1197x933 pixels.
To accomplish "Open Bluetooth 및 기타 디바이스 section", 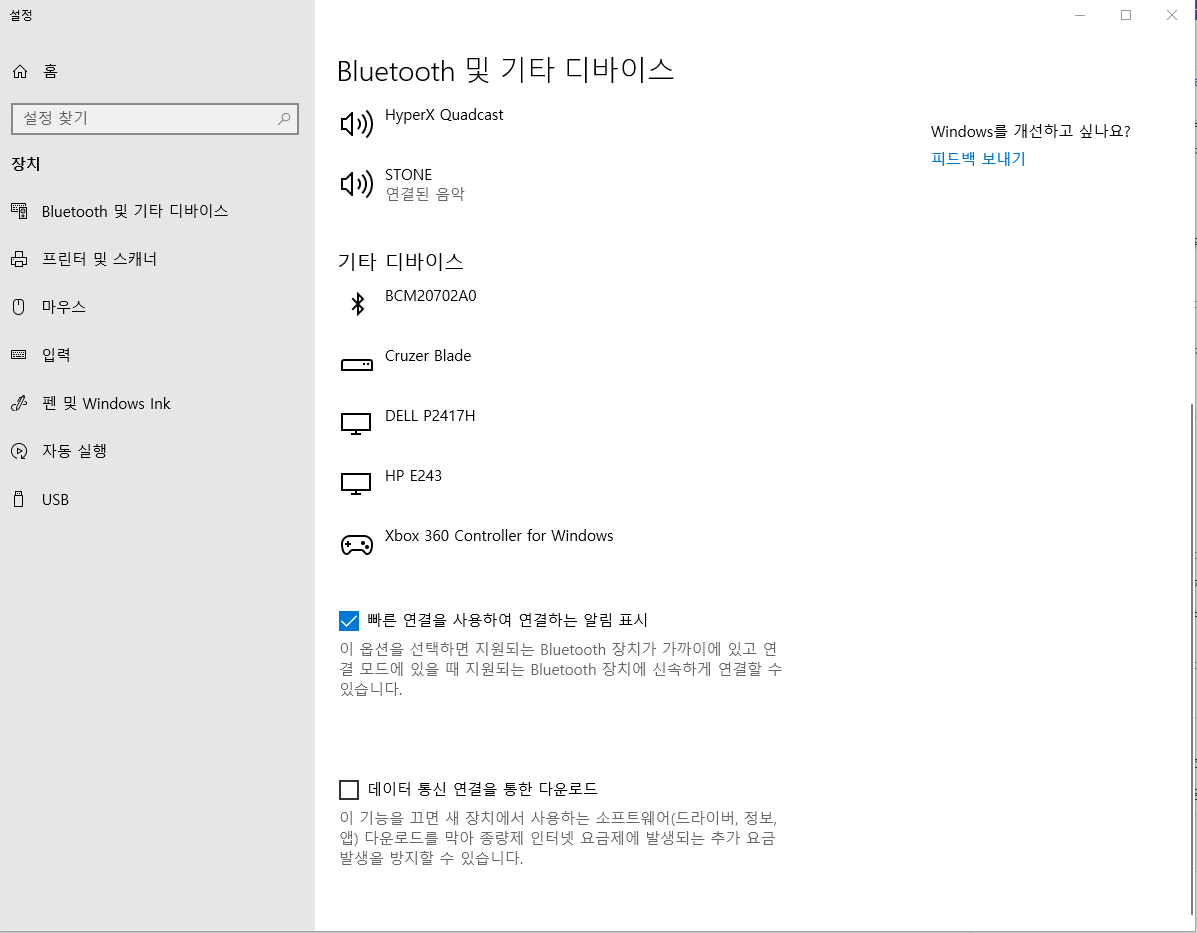I will pyautogui.click(x=134, y=211).
